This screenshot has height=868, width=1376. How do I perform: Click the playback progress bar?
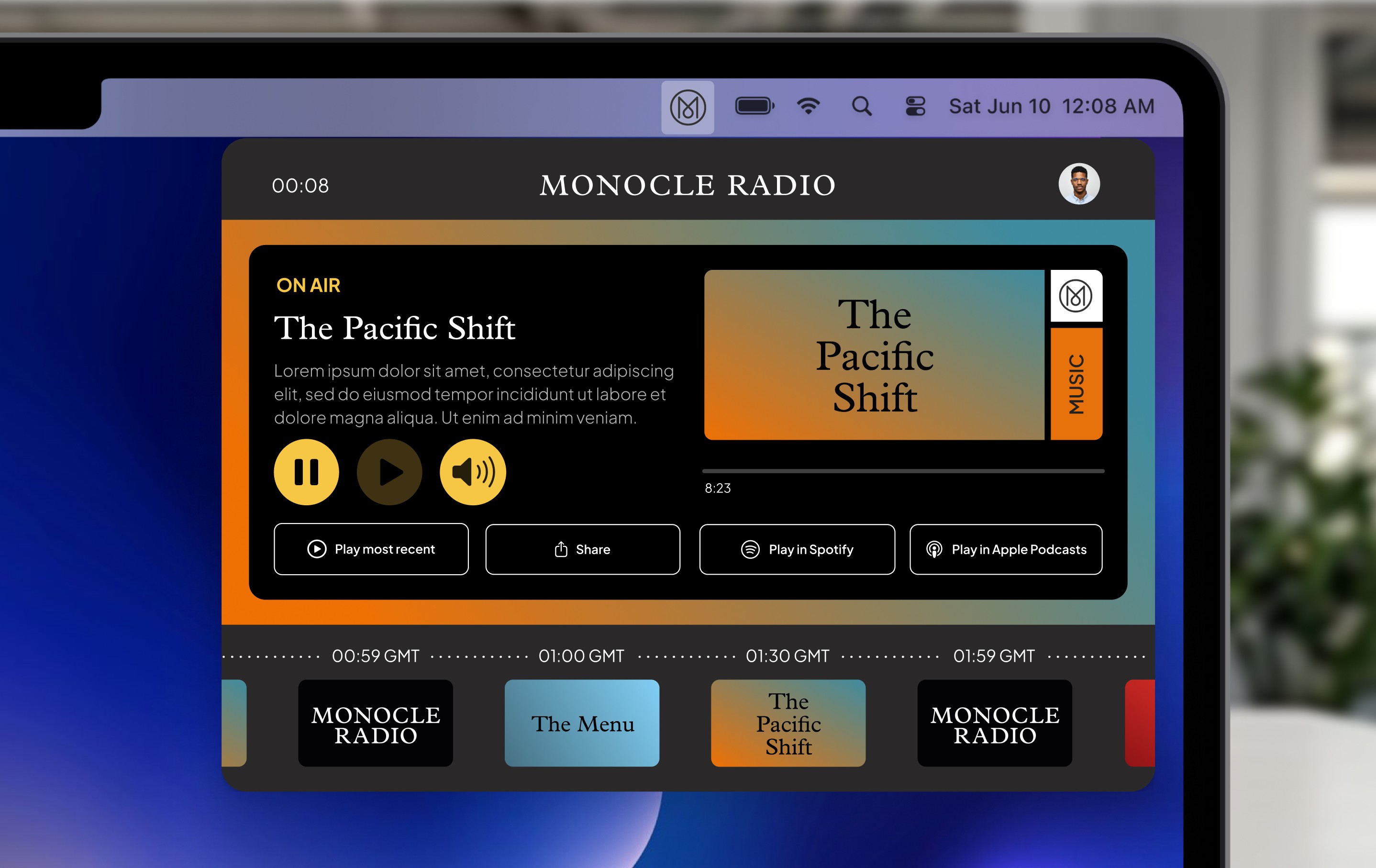pos(903,471)
